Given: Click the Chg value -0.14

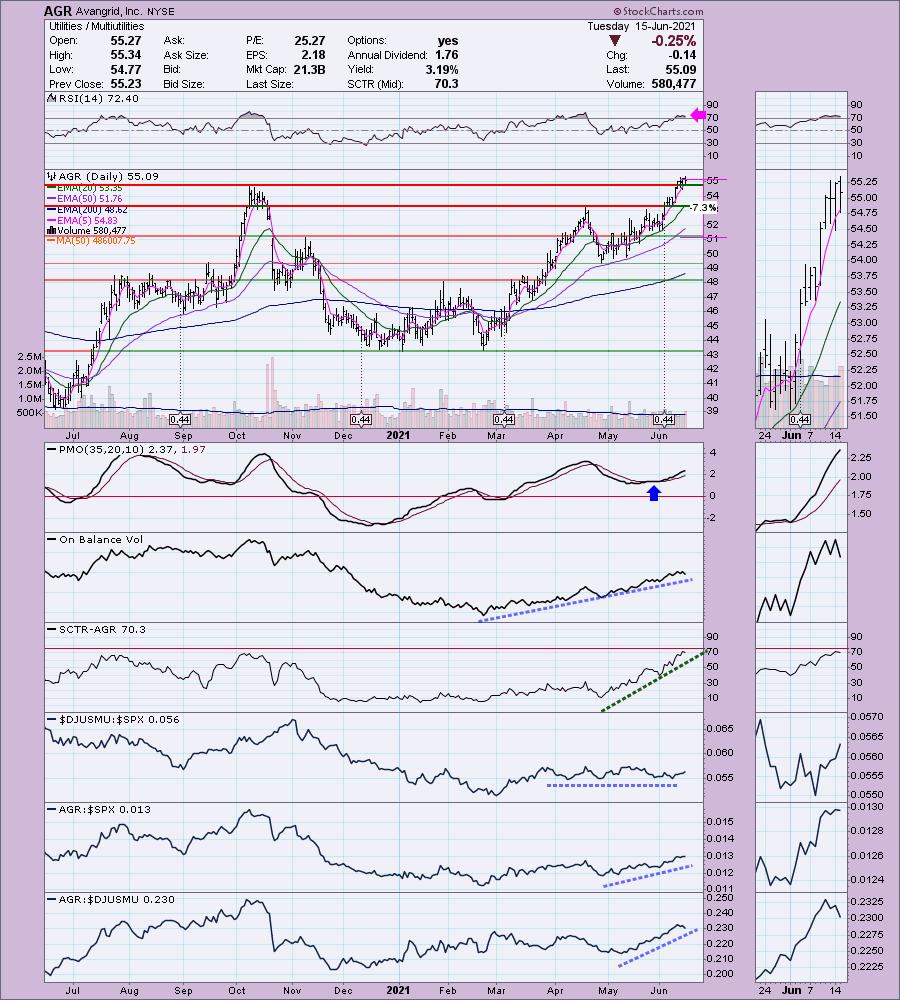Looking at the screenshot, I should [x=682, y=55].
